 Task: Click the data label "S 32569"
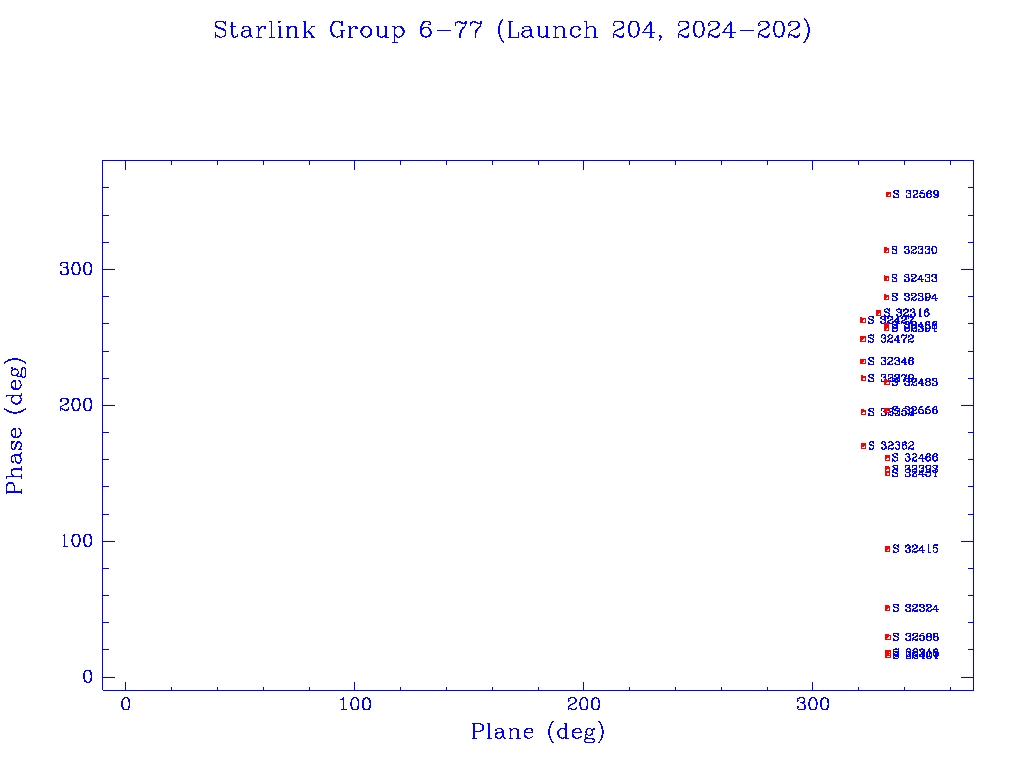(x=916, y=194)
